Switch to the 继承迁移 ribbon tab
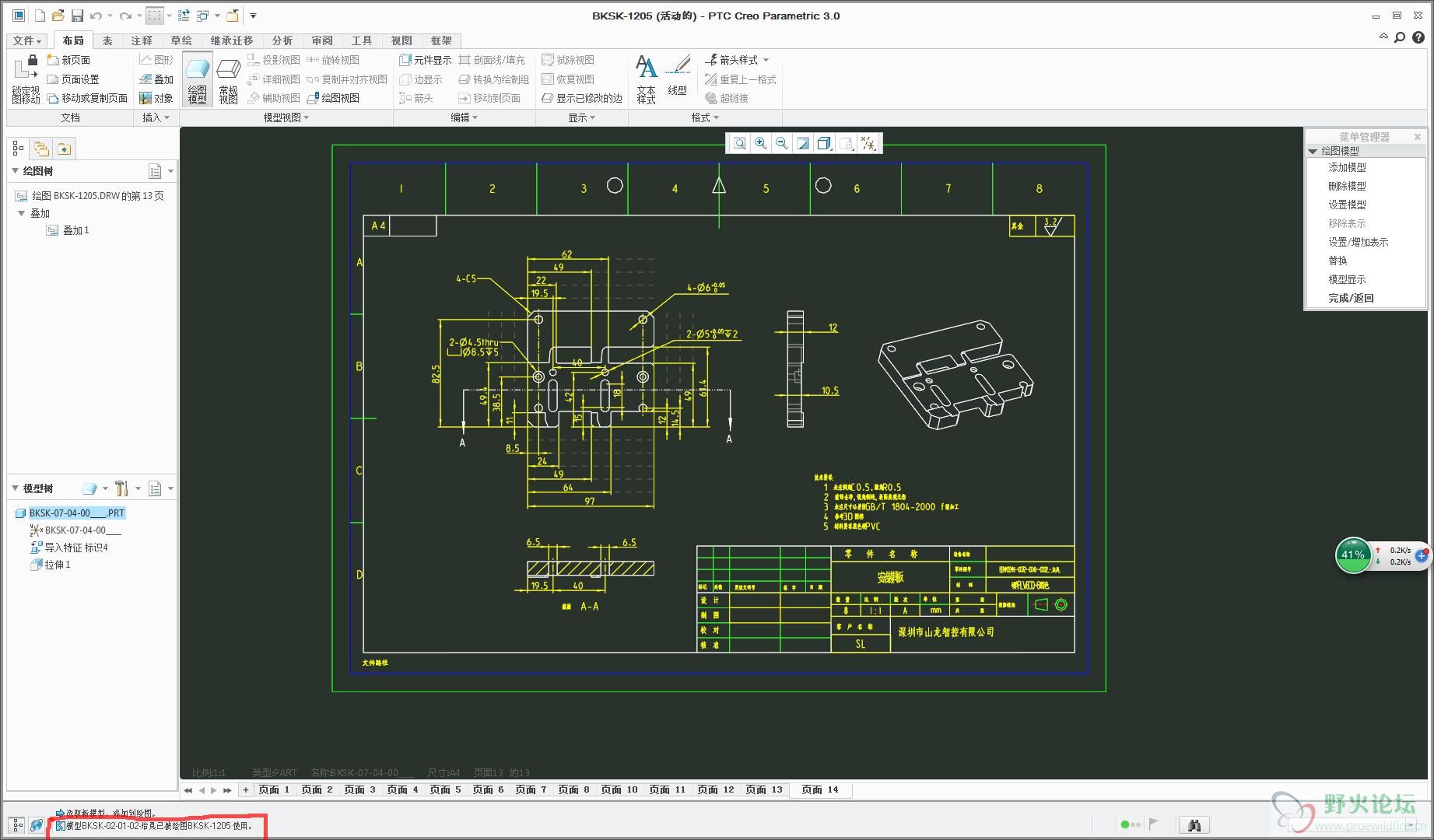 coord(232,40)
